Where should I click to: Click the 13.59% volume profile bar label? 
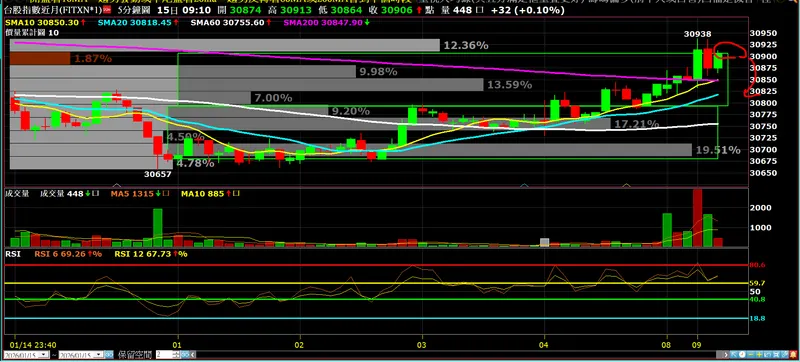[509, 85]
